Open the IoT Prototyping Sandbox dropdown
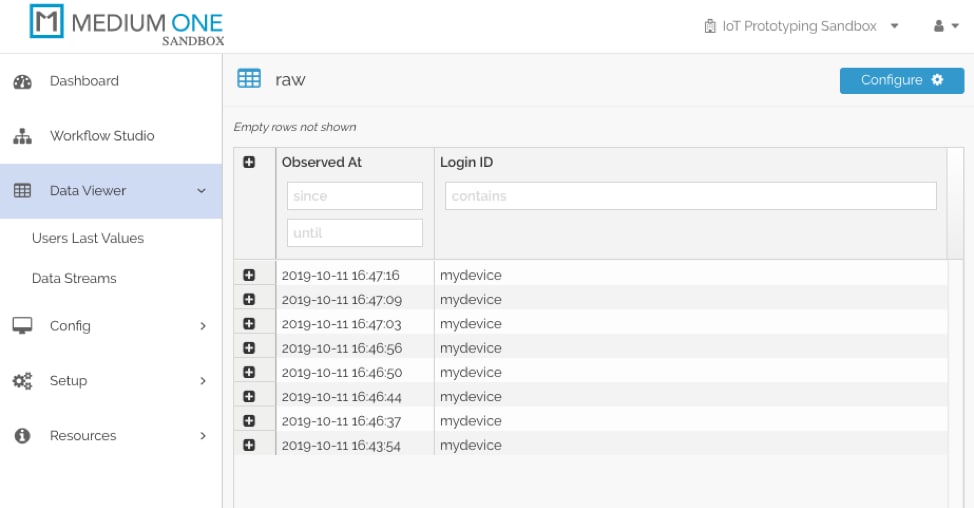974x508 pixels. click(x=801, y=27)
